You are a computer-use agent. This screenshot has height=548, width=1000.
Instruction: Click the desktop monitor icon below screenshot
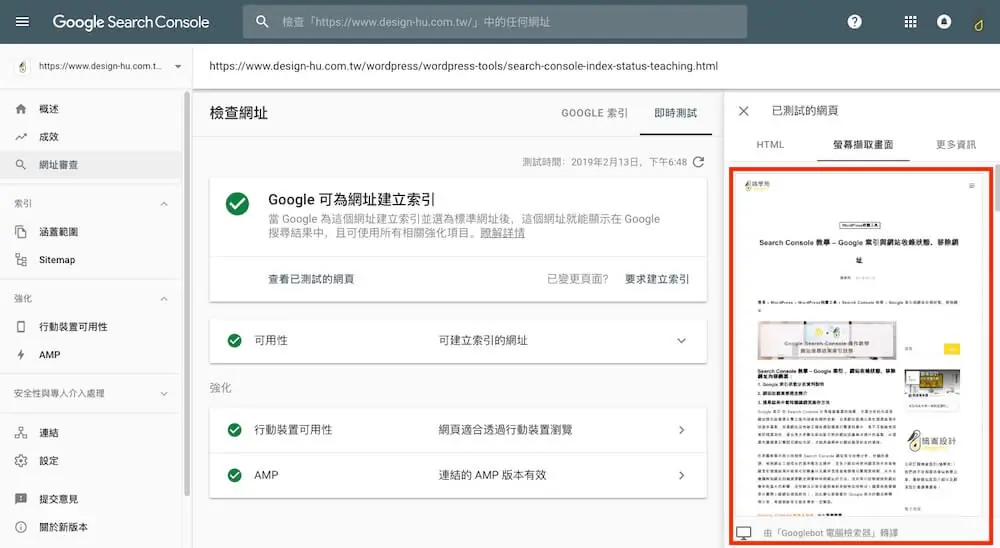tap(744, 533)
